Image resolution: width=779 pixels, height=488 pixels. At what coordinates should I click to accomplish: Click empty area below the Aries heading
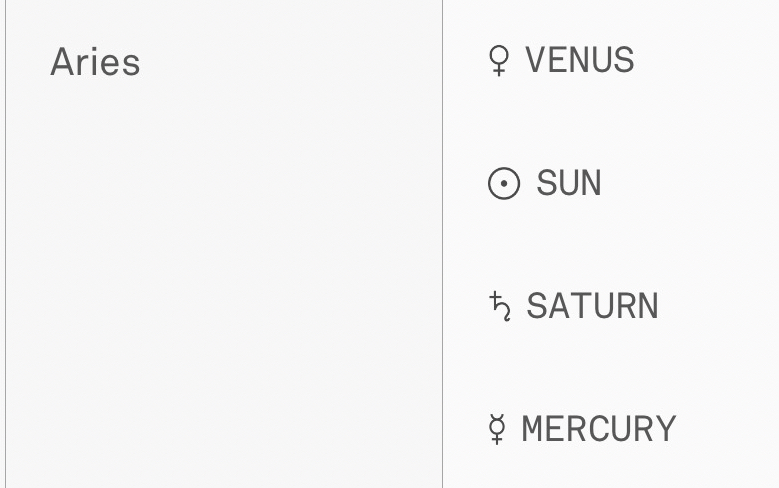pos(220,280)
